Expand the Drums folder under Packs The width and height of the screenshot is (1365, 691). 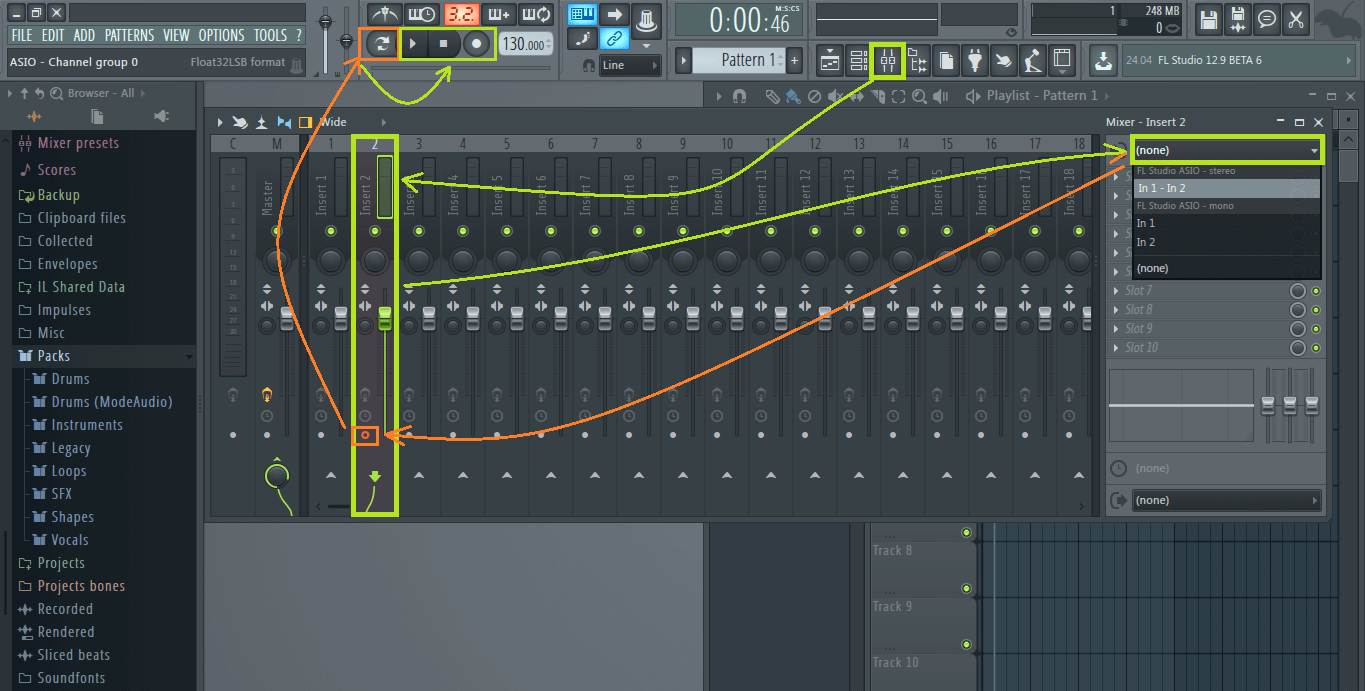(x=70, y=379)
